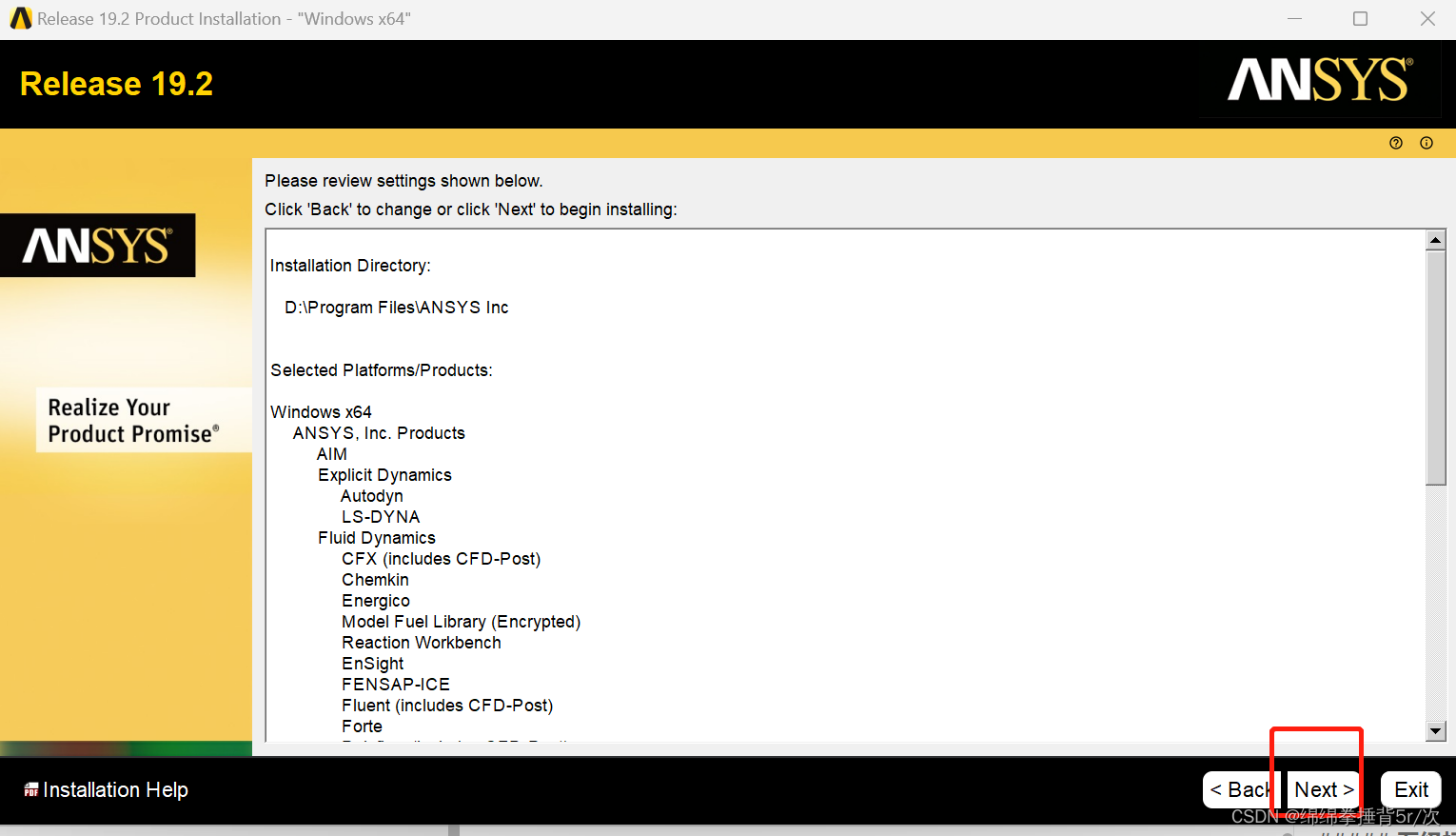Click Next to begin installing

pyautogui.click(x=1323, y=789)
